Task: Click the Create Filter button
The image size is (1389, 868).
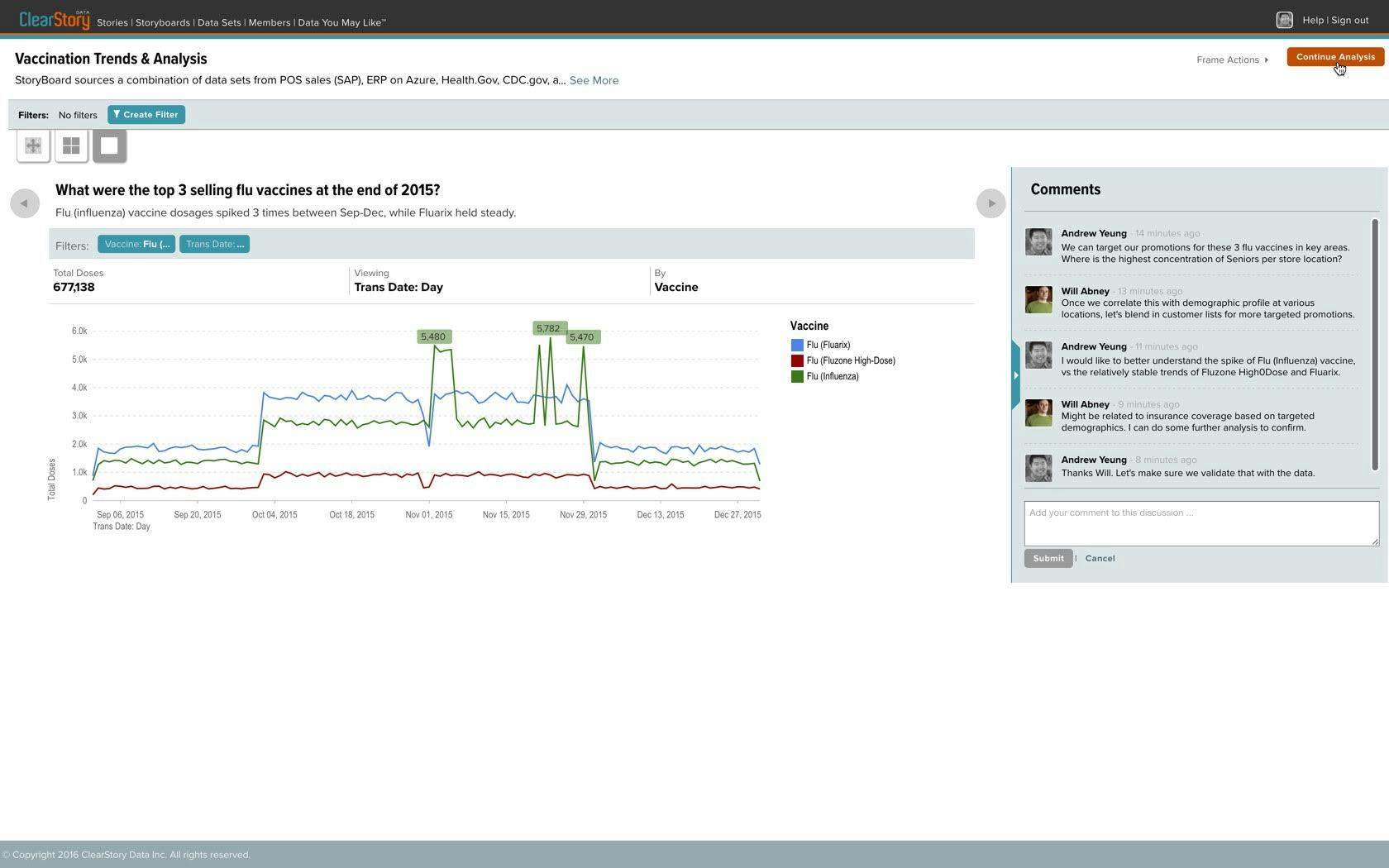Action: 146,114
